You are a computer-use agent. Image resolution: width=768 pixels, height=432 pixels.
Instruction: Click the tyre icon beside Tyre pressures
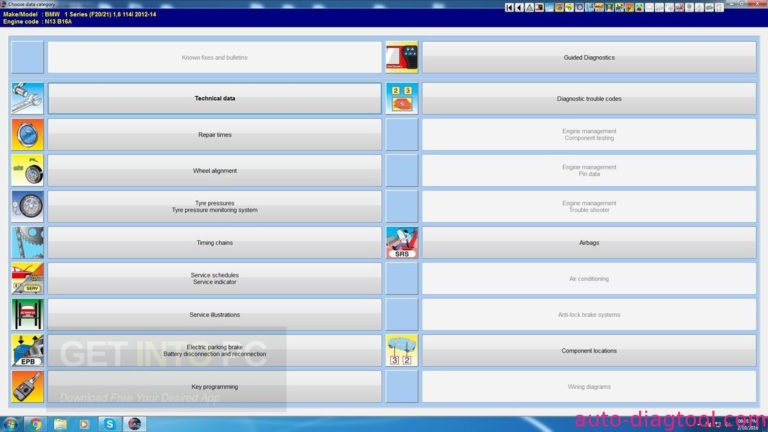pyautogui.click(x=27, y=207)
